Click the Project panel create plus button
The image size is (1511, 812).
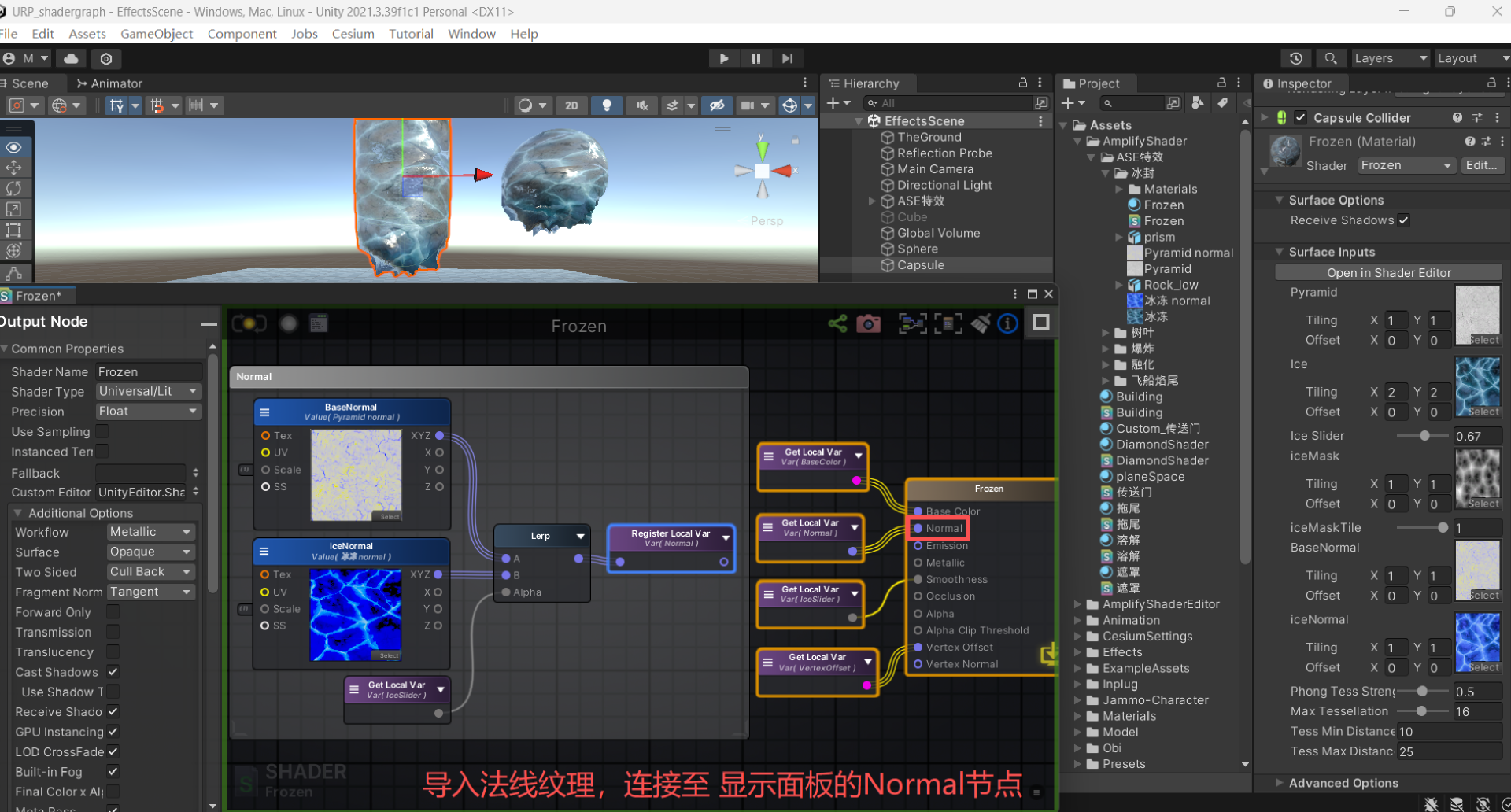[1067, 103]
